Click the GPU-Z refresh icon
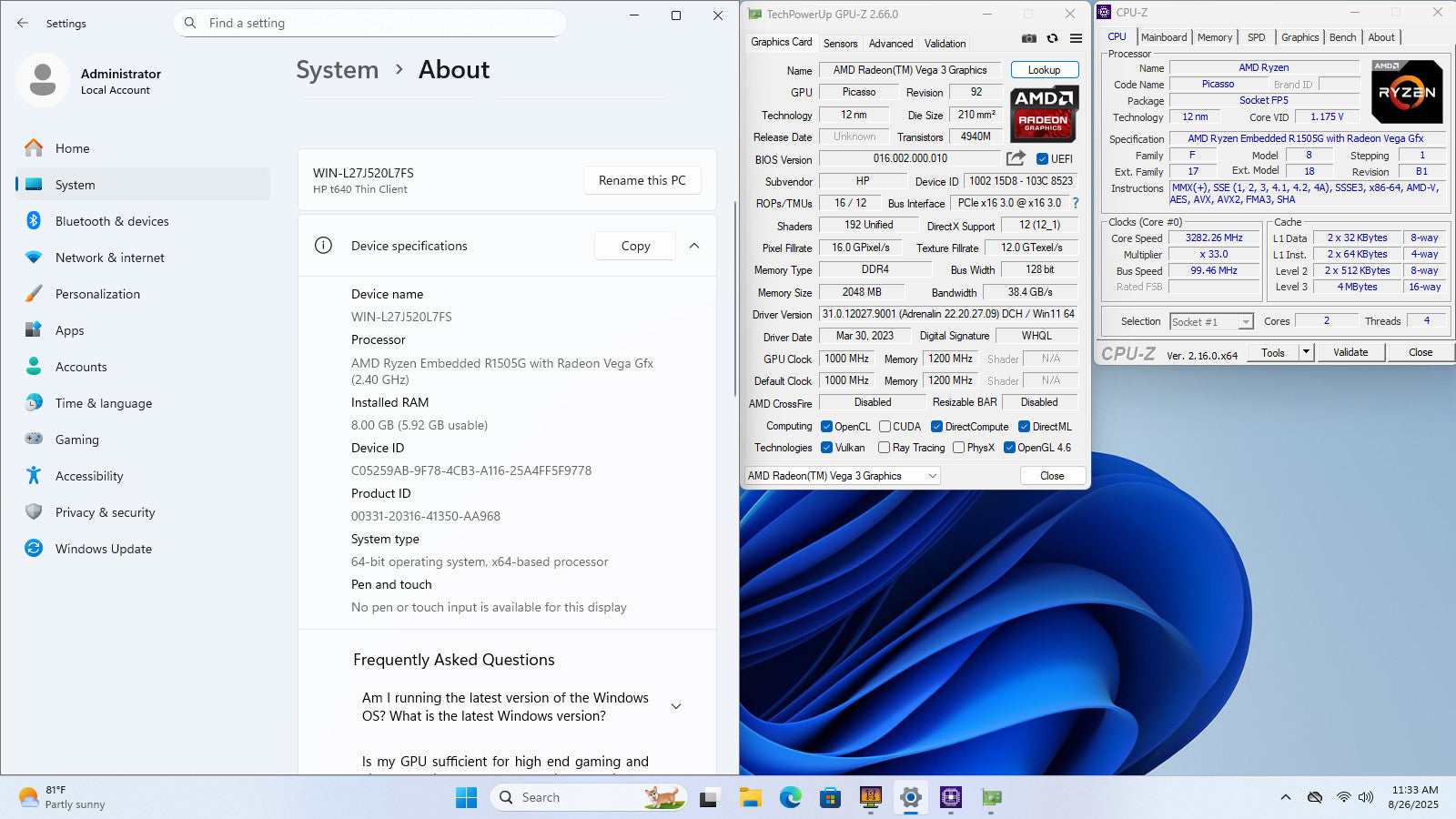This screenshot has height=819, width=1456. [x=1052, y=38]
